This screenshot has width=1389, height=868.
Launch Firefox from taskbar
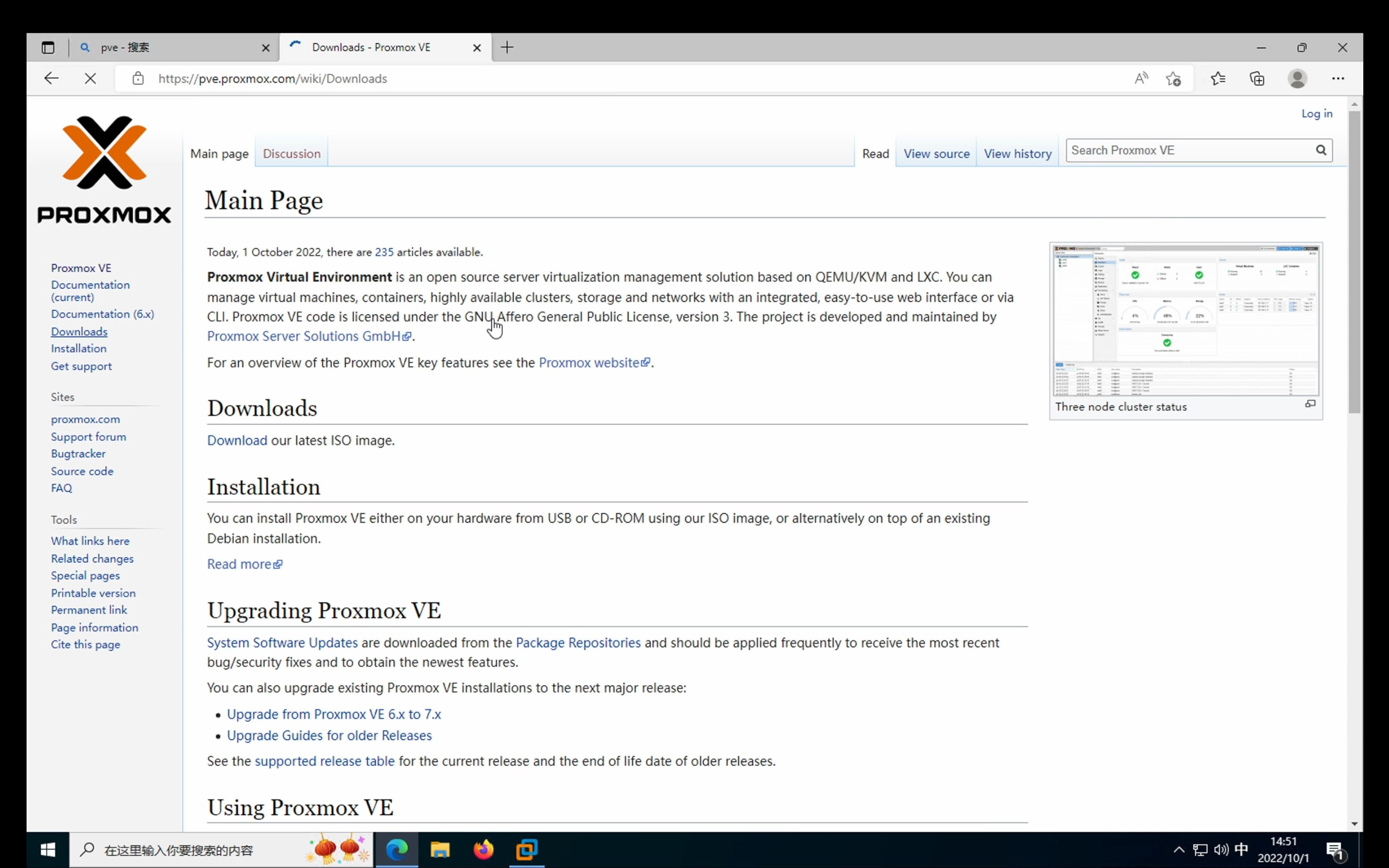(x=483, y=850)
